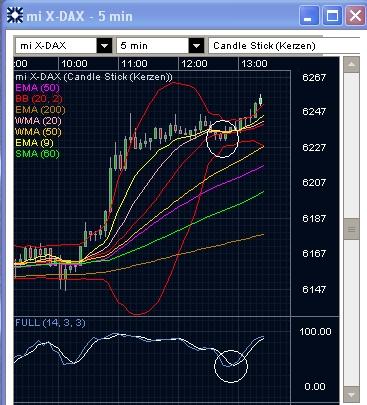Click the 6207 price axis value
This screenshot has height=405, width=367.
pos(314,182)
